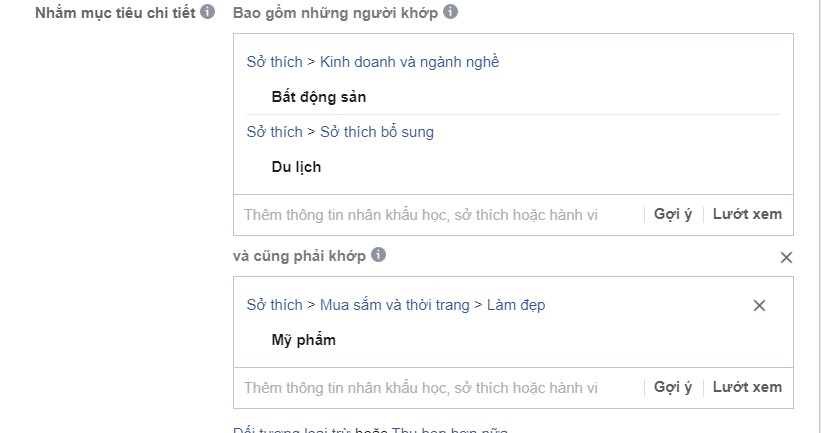This screenshot has width=821, height=433.
Task: Select the Du lịch interest
Action: tap(296, 167)
